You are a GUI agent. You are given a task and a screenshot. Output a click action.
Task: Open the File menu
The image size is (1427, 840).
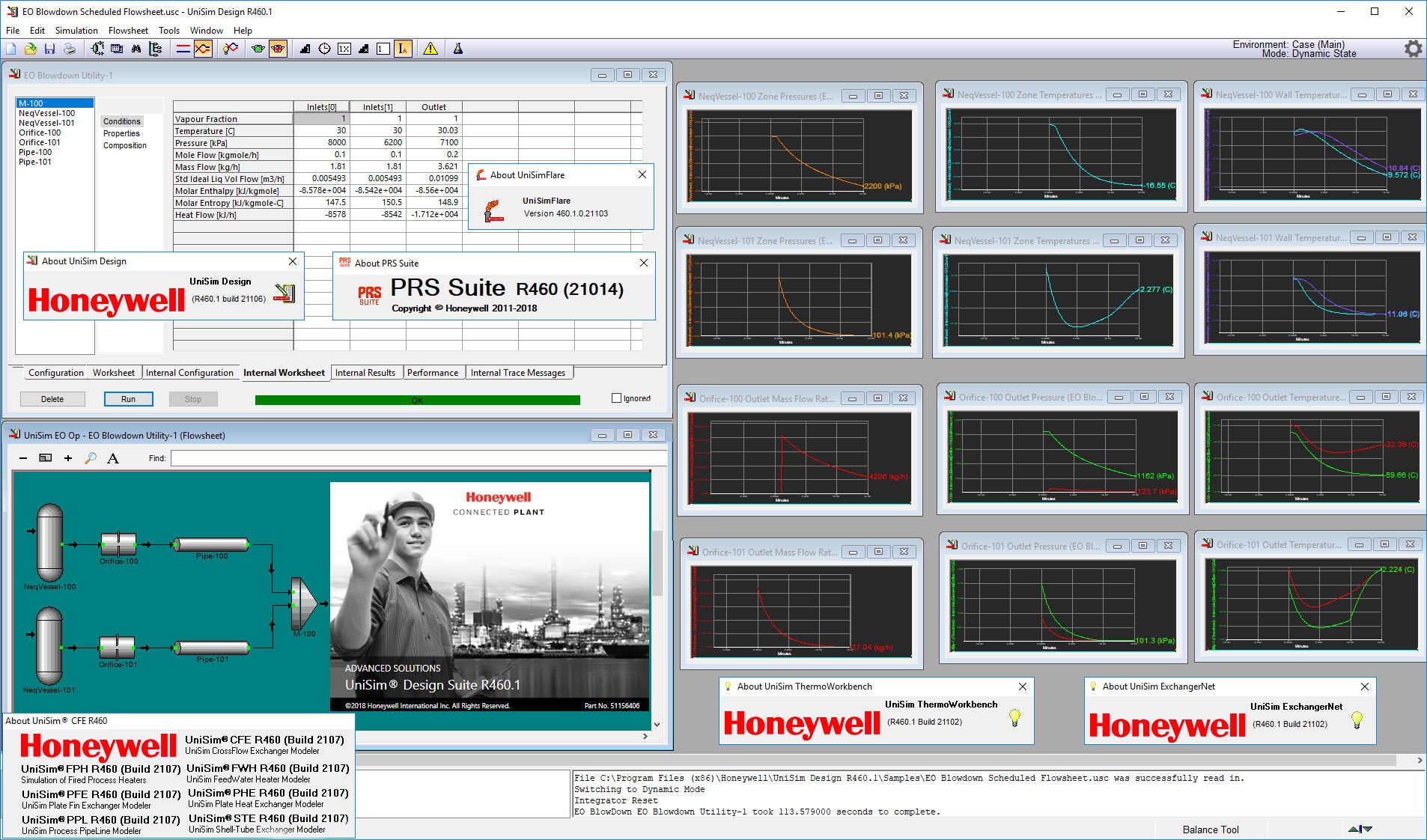click(13, 31)
